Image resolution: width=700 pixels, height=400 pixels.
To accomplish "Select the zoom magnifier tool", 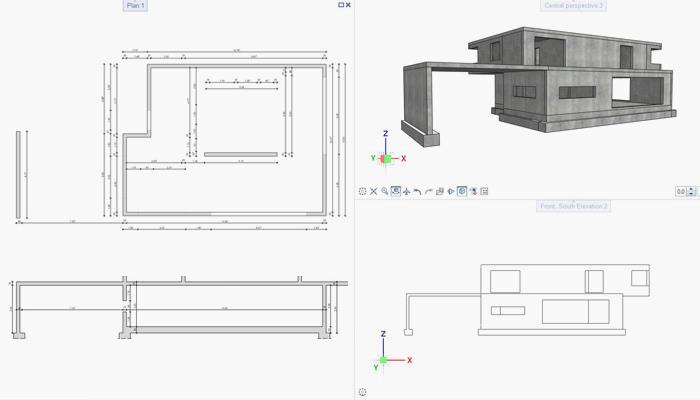I will [x=385, y=191].
